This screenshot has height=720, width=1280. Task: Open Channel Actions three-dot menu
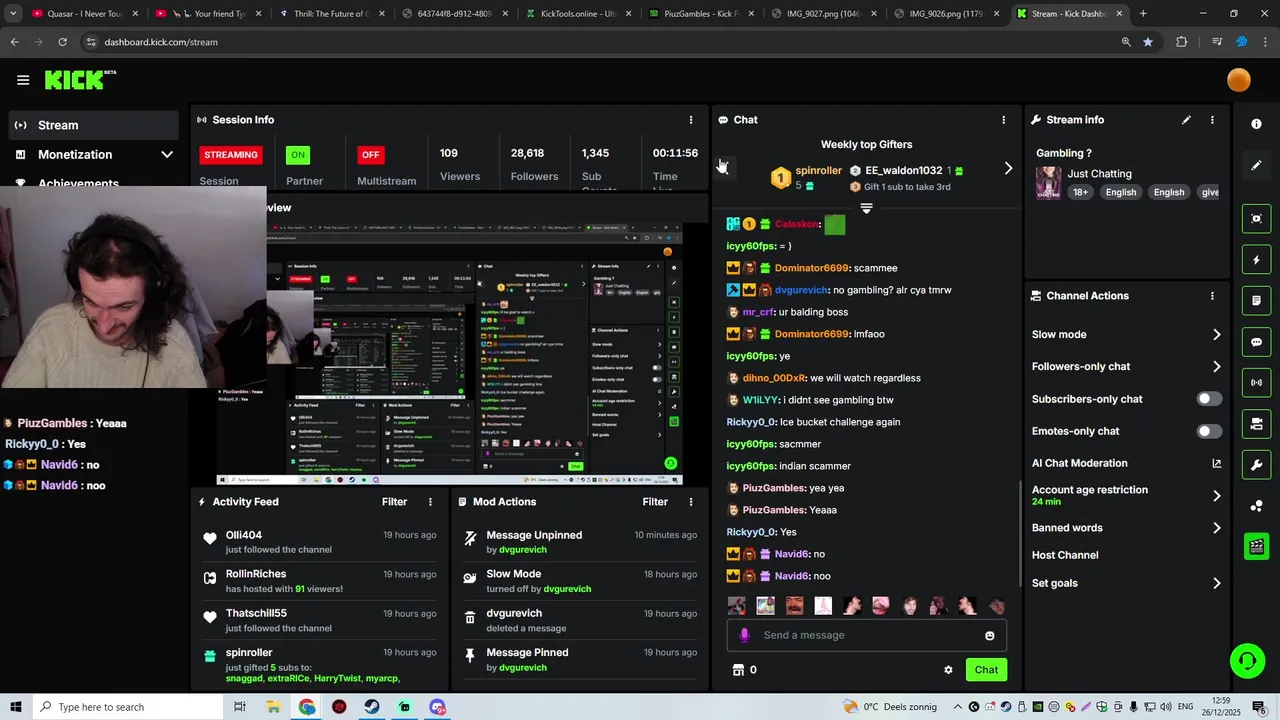pos(1212,296)
